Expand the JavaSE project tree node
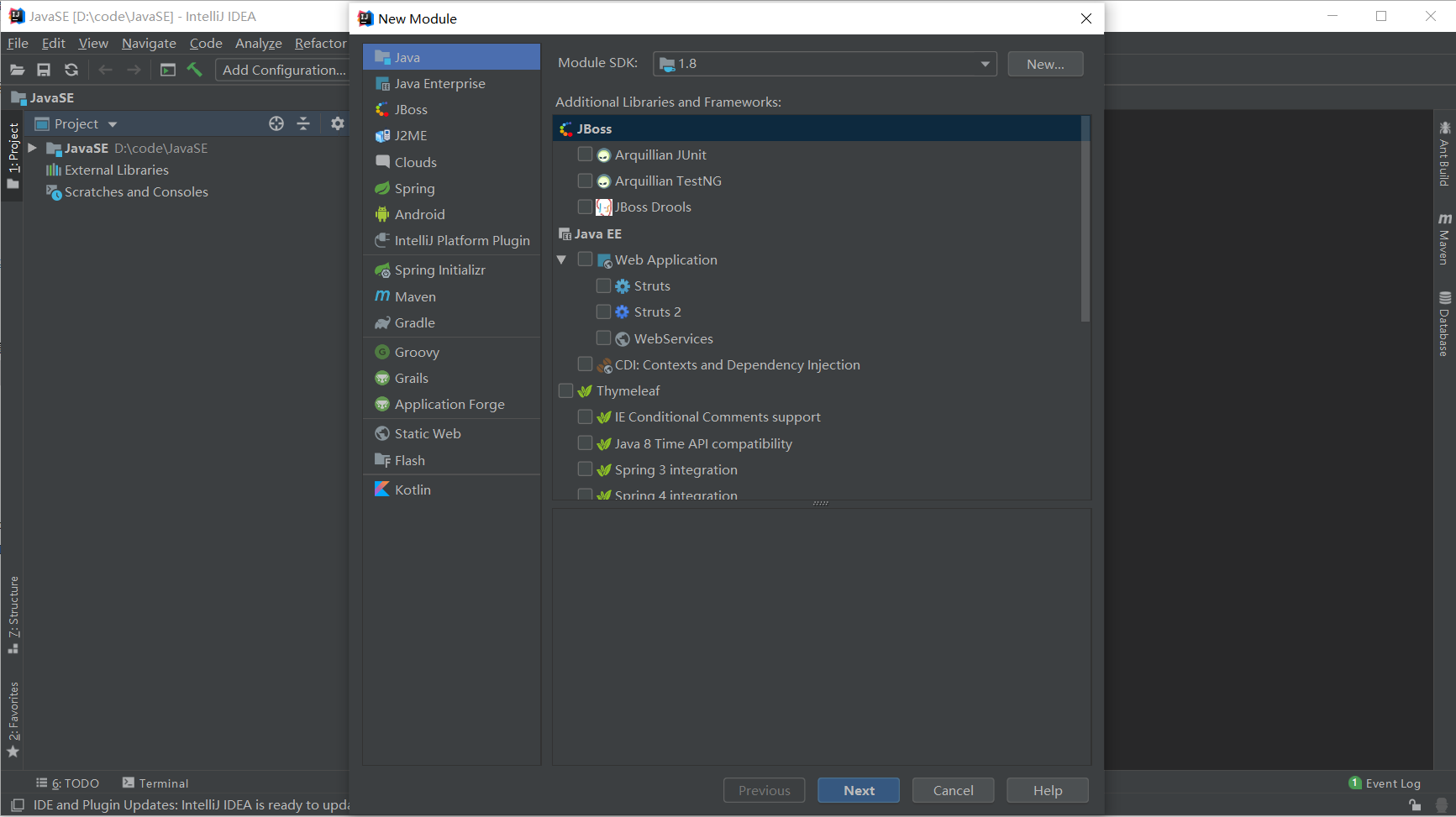Image resolution: width=1456 pixels, height=817 pixels. pos(32,148)
